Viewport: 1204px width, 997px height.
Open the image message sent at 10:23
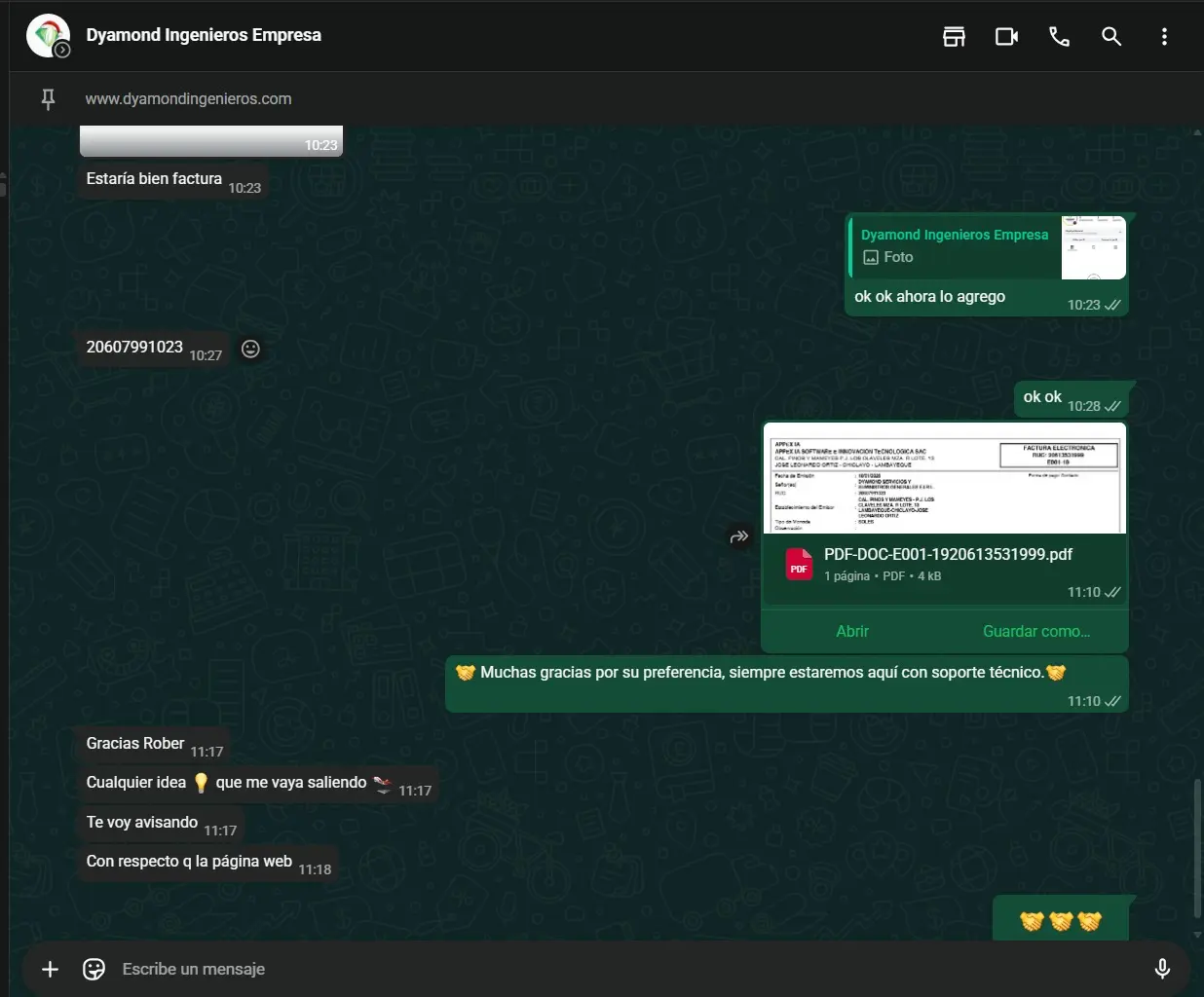point(211,141)
